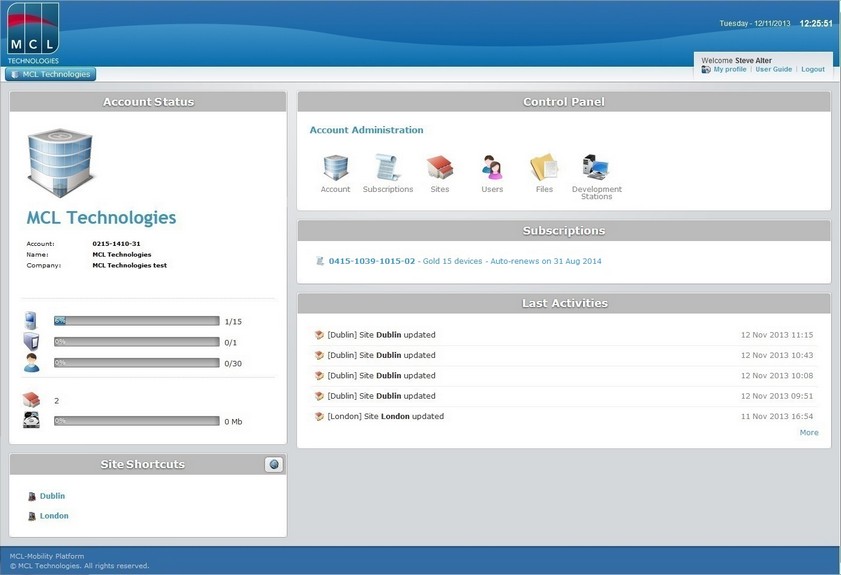The width and height of the screenshot is (841, 575).
Task: Click the user icon beside 0/30
Action: (32, 363)
